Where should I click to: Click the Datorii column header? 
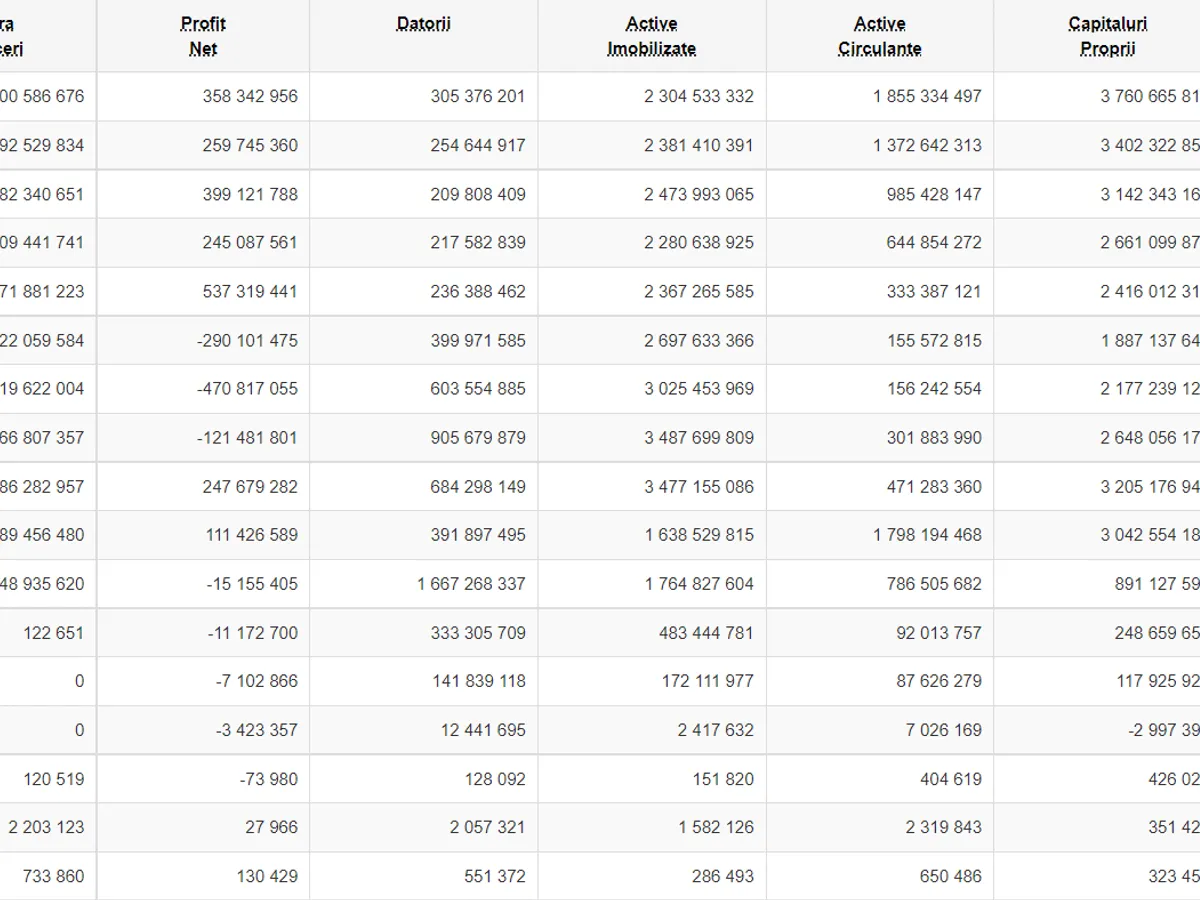click(x=423, y=24)
